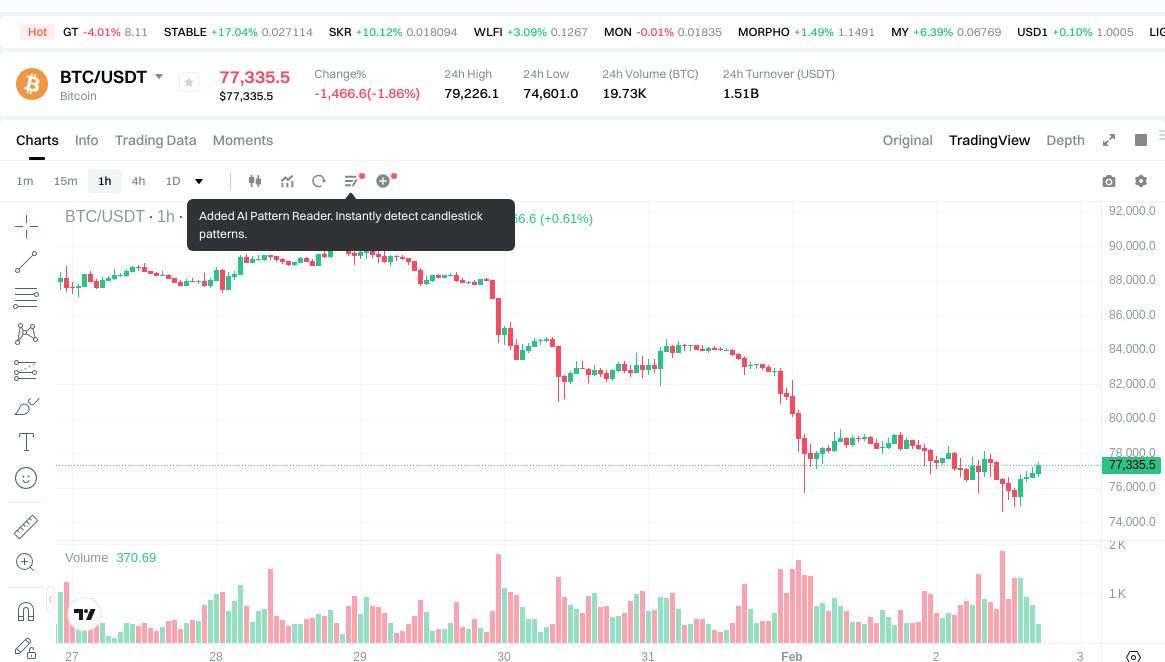Pick the ruler measure tool
This screenshot has height=662, width=1165.
tap(26, 526)
